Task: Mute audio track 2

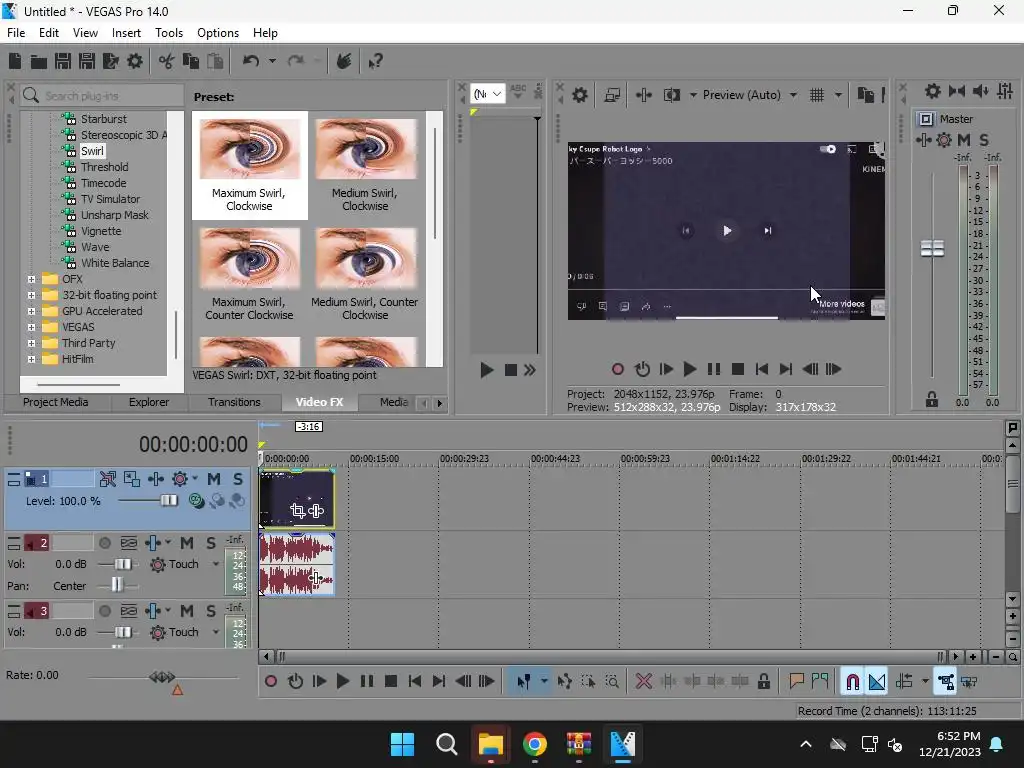Action: coord(187,543)
